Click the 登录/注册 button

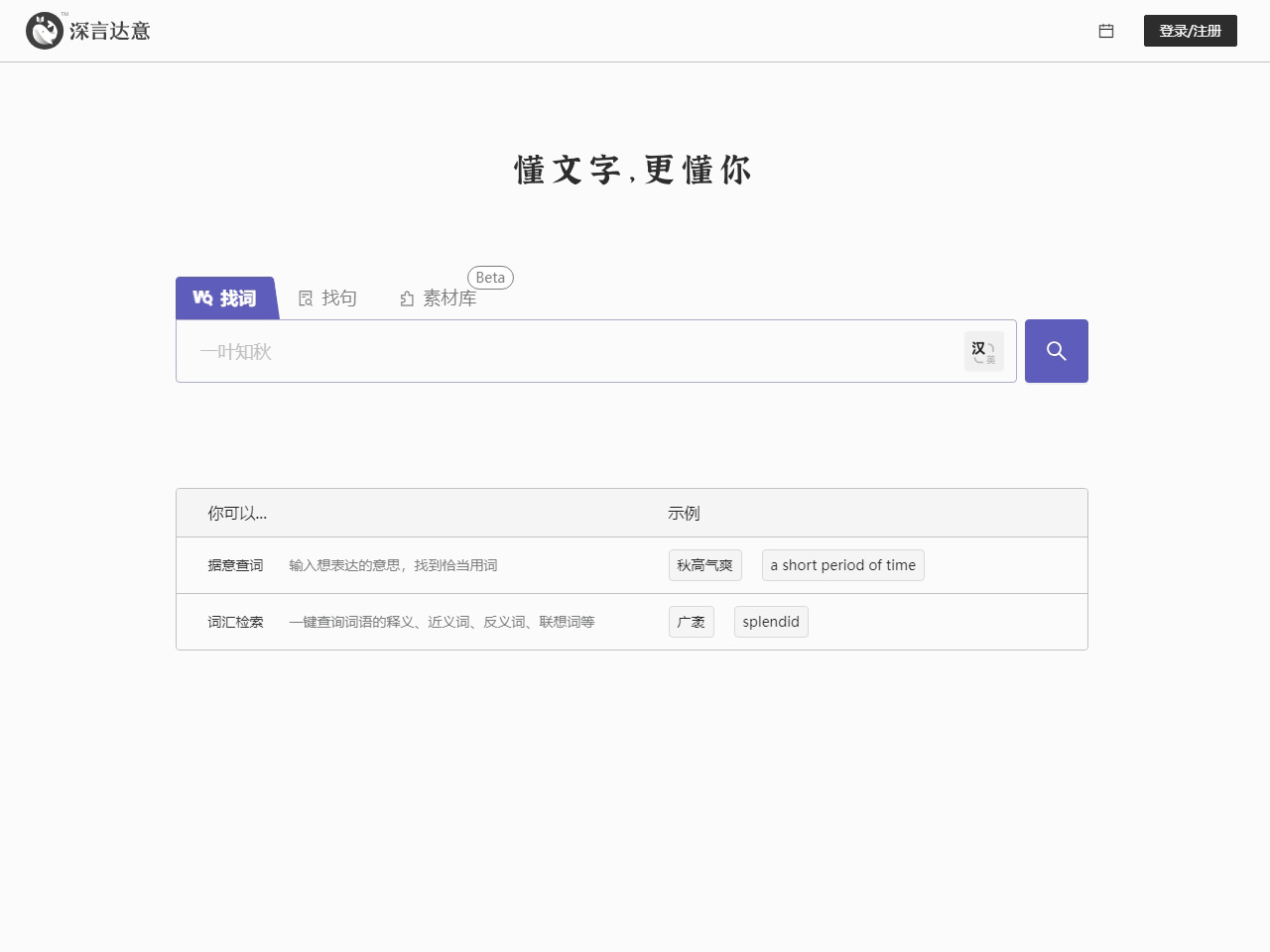coord(1190,31)
